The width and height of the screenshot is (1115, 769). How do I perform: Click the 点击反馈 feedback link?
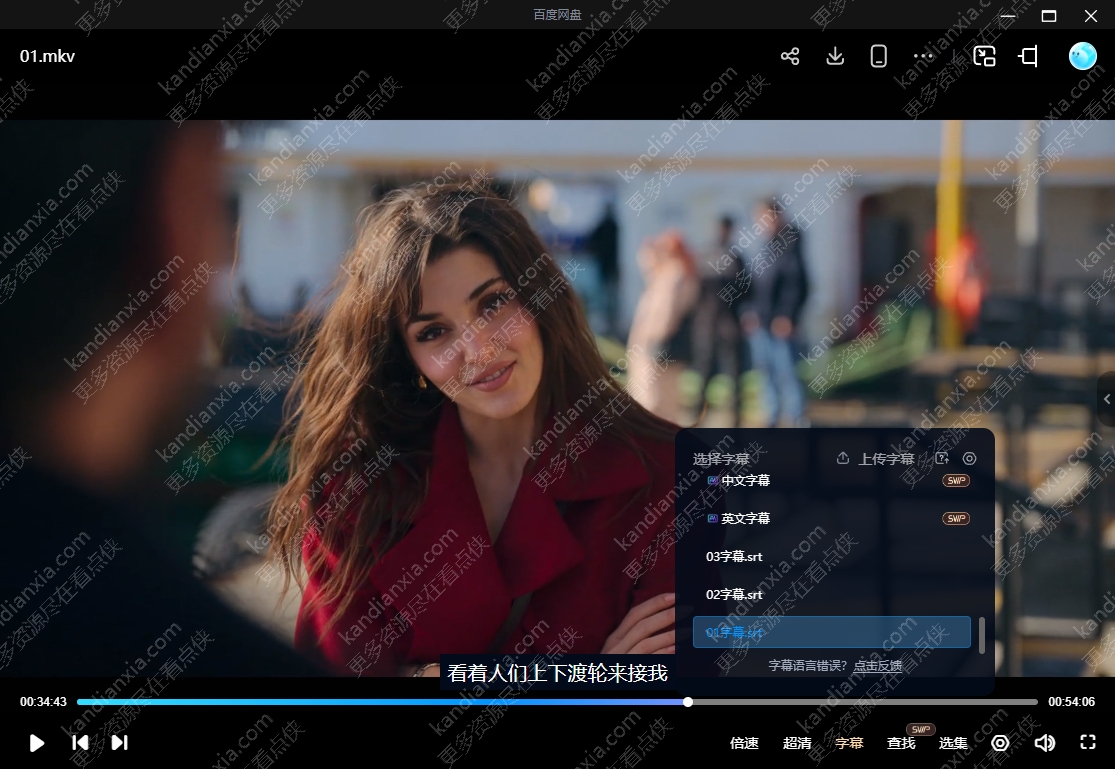click(x=877, y=666)
